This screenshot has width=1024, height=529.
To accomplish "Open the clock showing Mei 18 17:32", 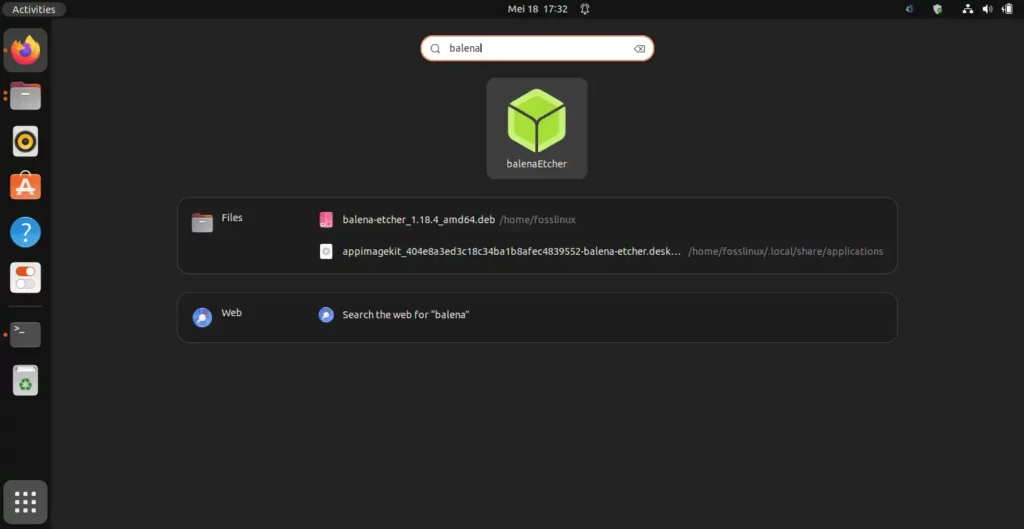I will click(x=537, y=9).
